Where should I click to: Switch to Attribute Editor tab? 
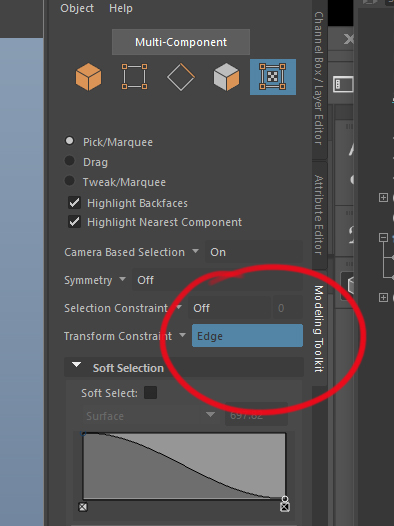pos(319,215)
